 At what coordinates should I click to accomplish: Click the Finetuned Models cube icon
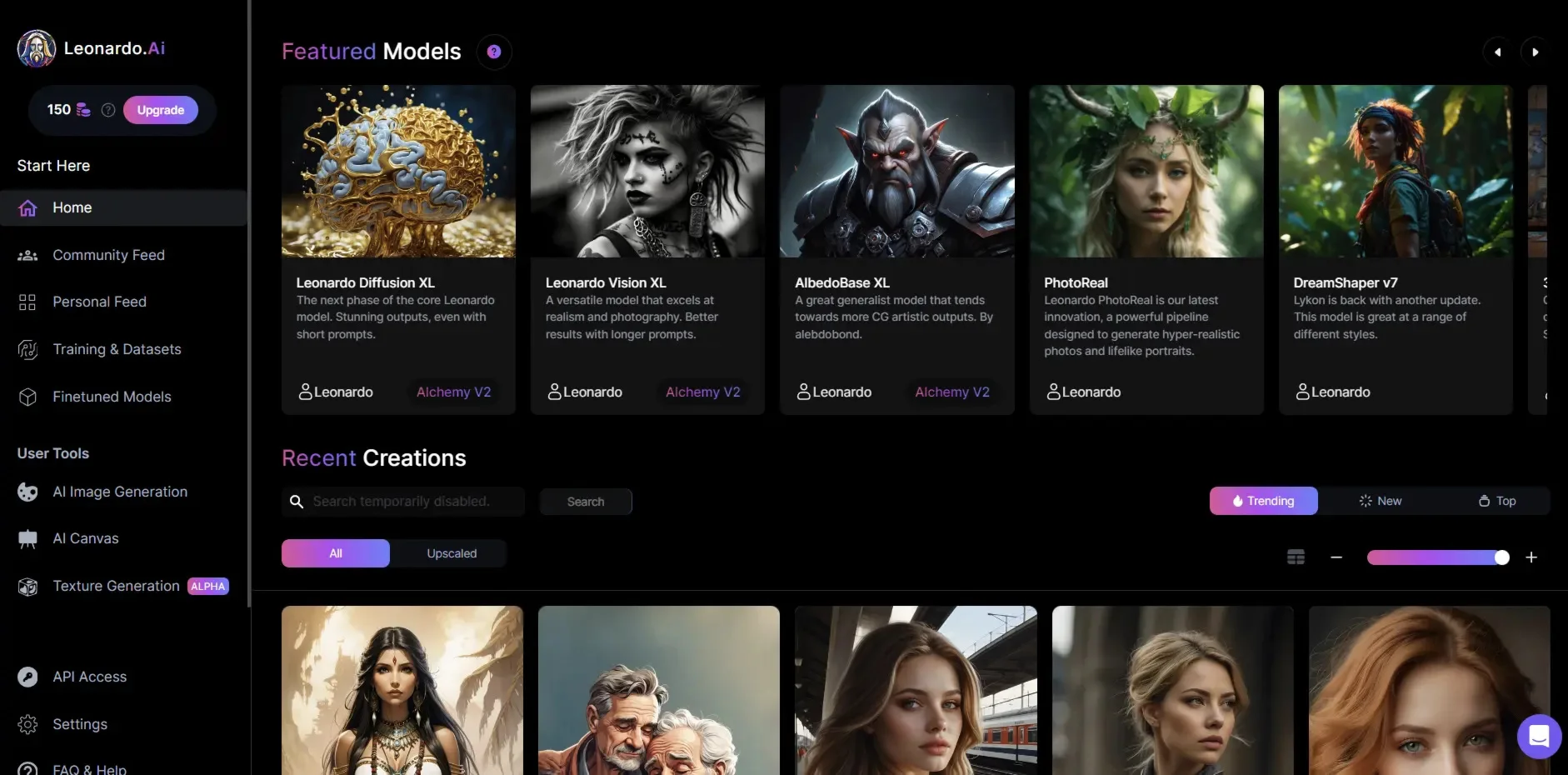point(27,397)
